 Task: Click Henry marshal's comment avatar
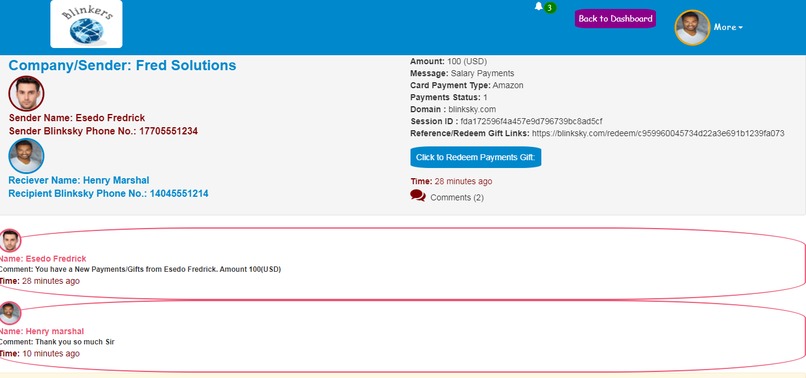point(10,313)
